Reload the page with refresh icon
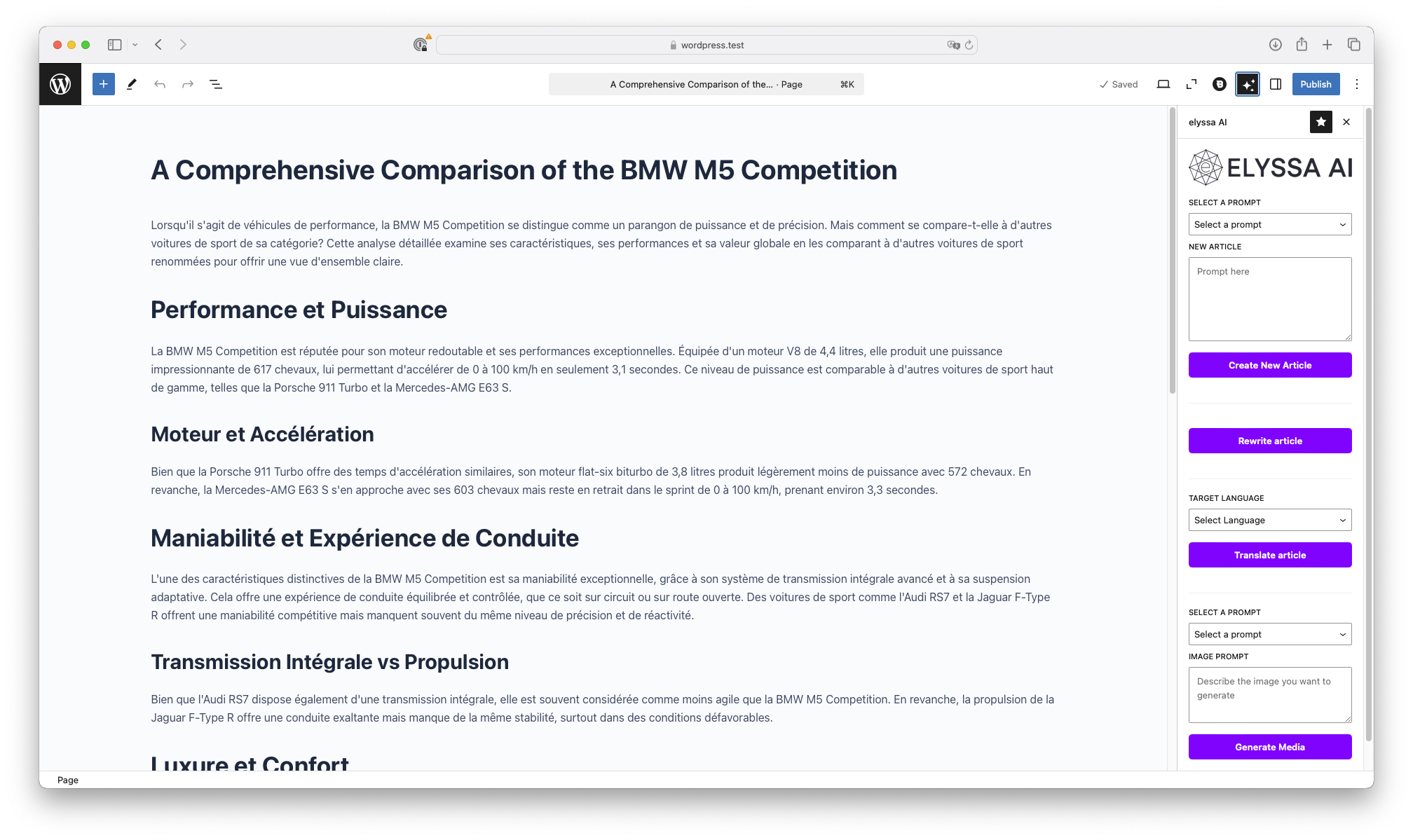This screenshot has width=1413, height=840. [x=969, y=45]
